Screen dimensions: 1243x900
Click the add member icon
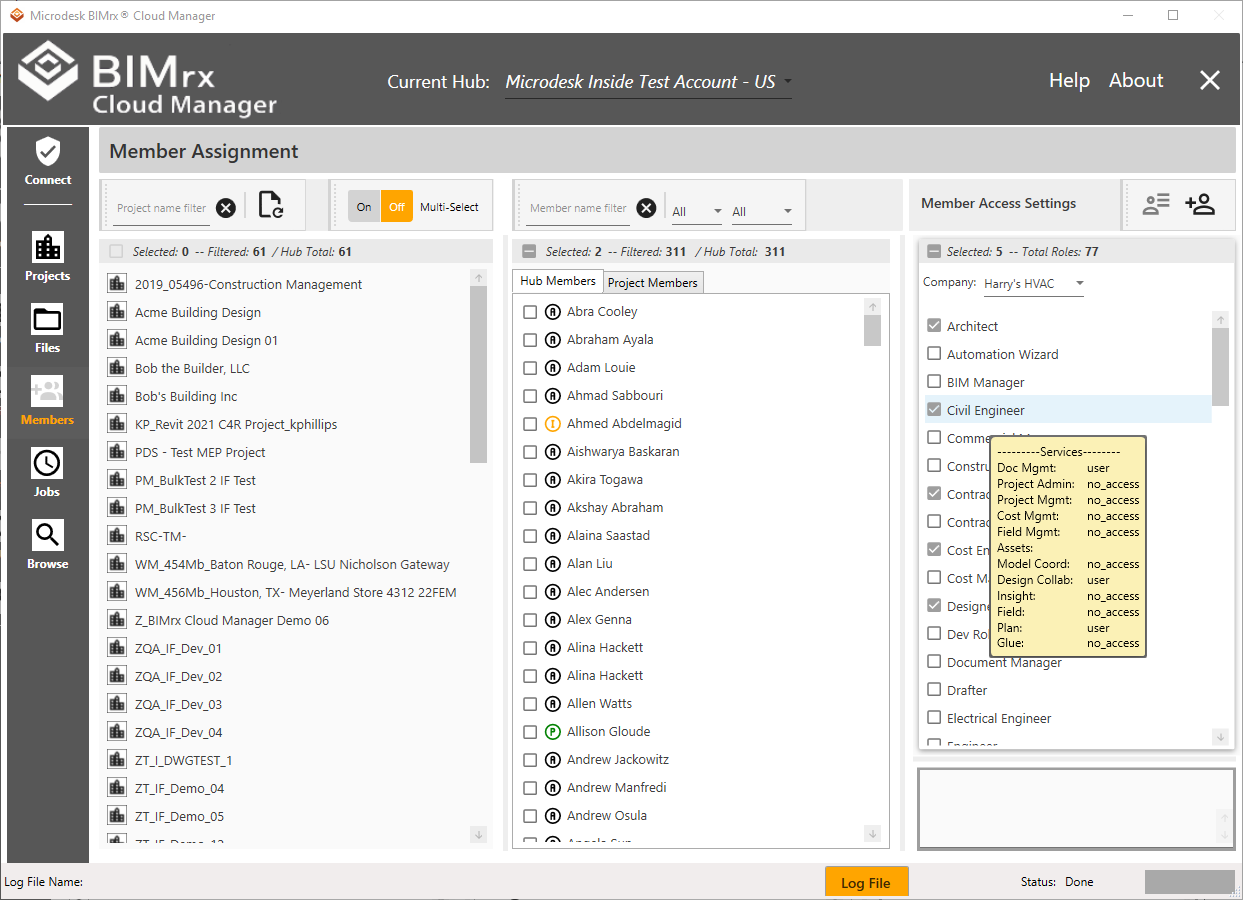point(1199,204)
